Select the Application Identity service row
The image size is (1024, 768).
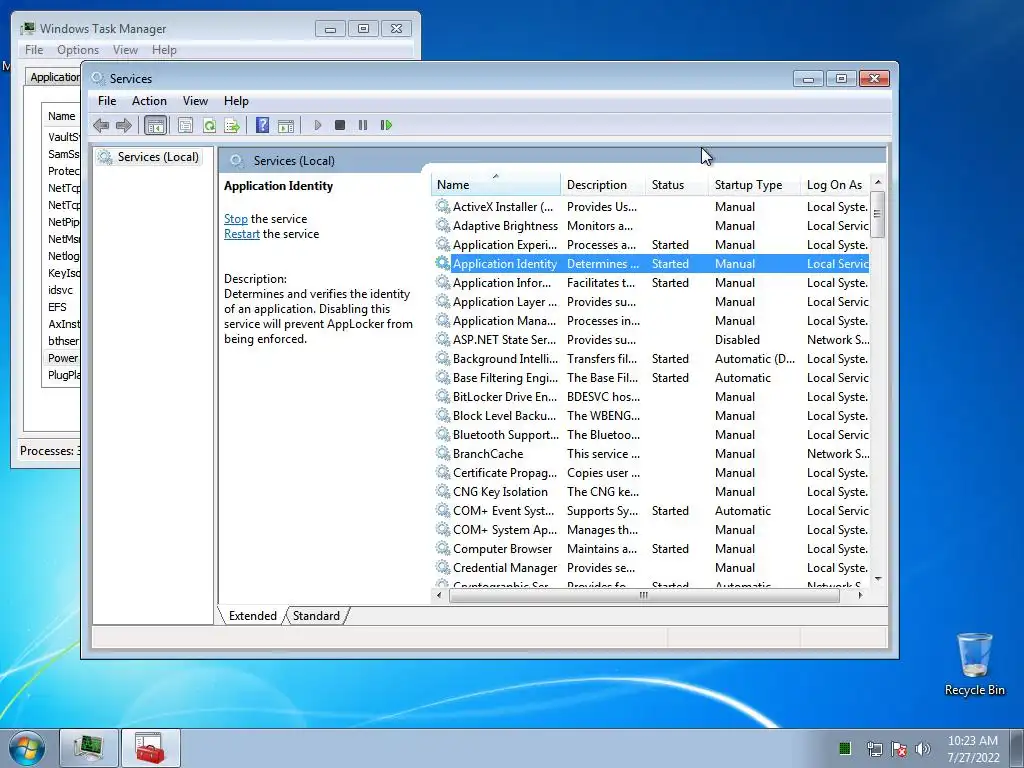pos(651,263)
